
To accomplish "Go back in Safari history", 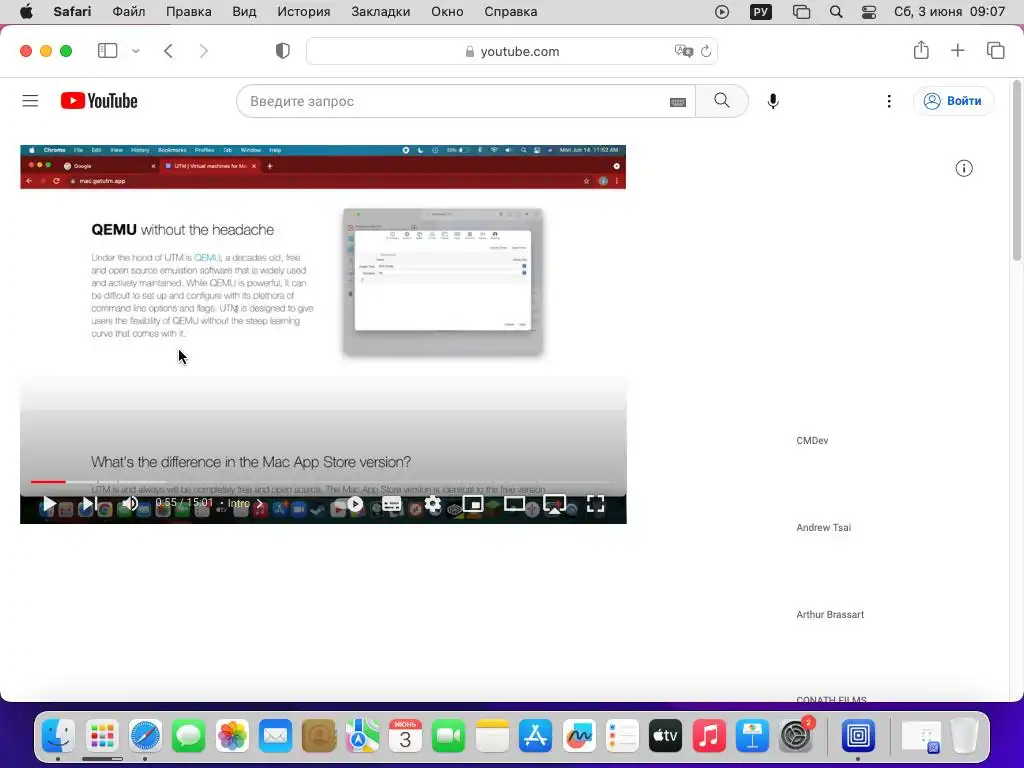I will [168, 50].
